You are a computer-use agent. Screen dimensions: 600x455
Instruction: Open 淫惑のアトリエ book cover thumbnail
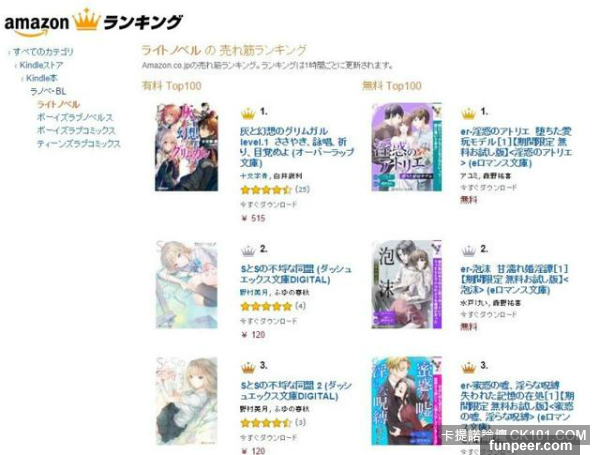407,147
